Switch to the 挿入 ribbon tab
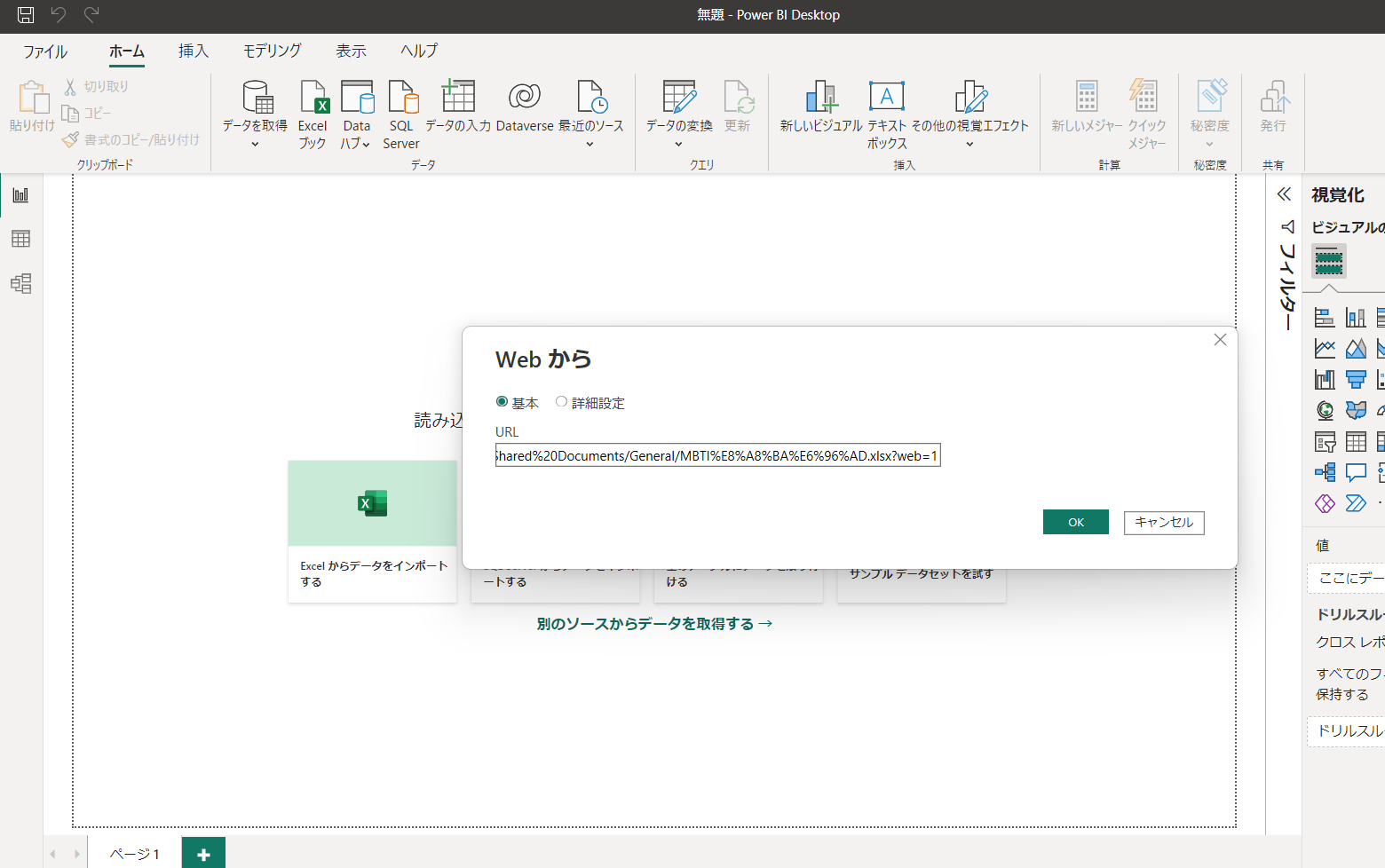 194,51
